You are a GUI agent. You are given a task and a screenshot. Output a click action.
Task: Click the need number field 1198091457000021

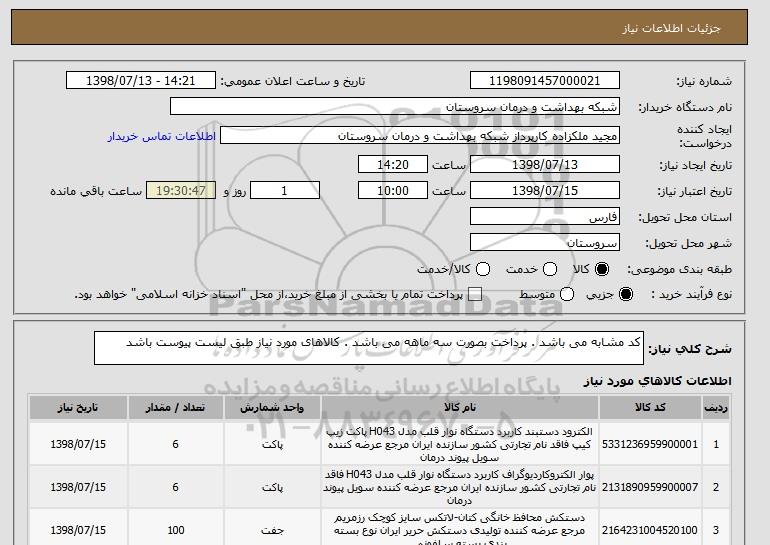click(x=545, y=81)
